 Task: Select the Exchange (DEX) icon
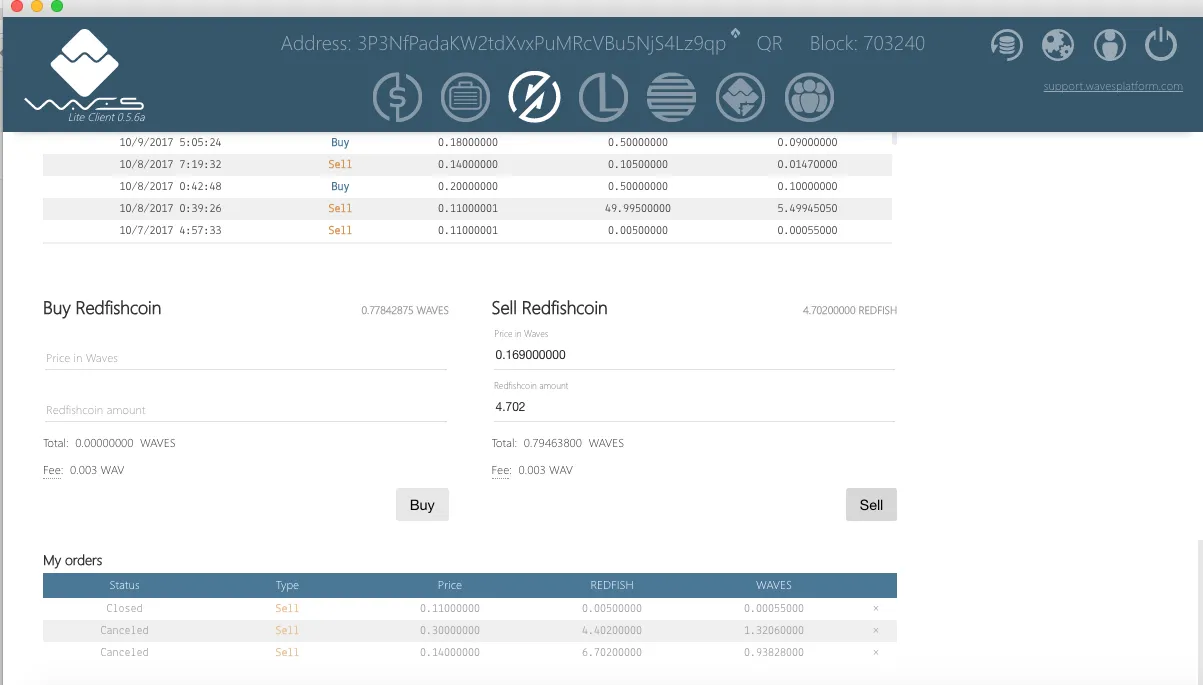click(x=534, y=98)
